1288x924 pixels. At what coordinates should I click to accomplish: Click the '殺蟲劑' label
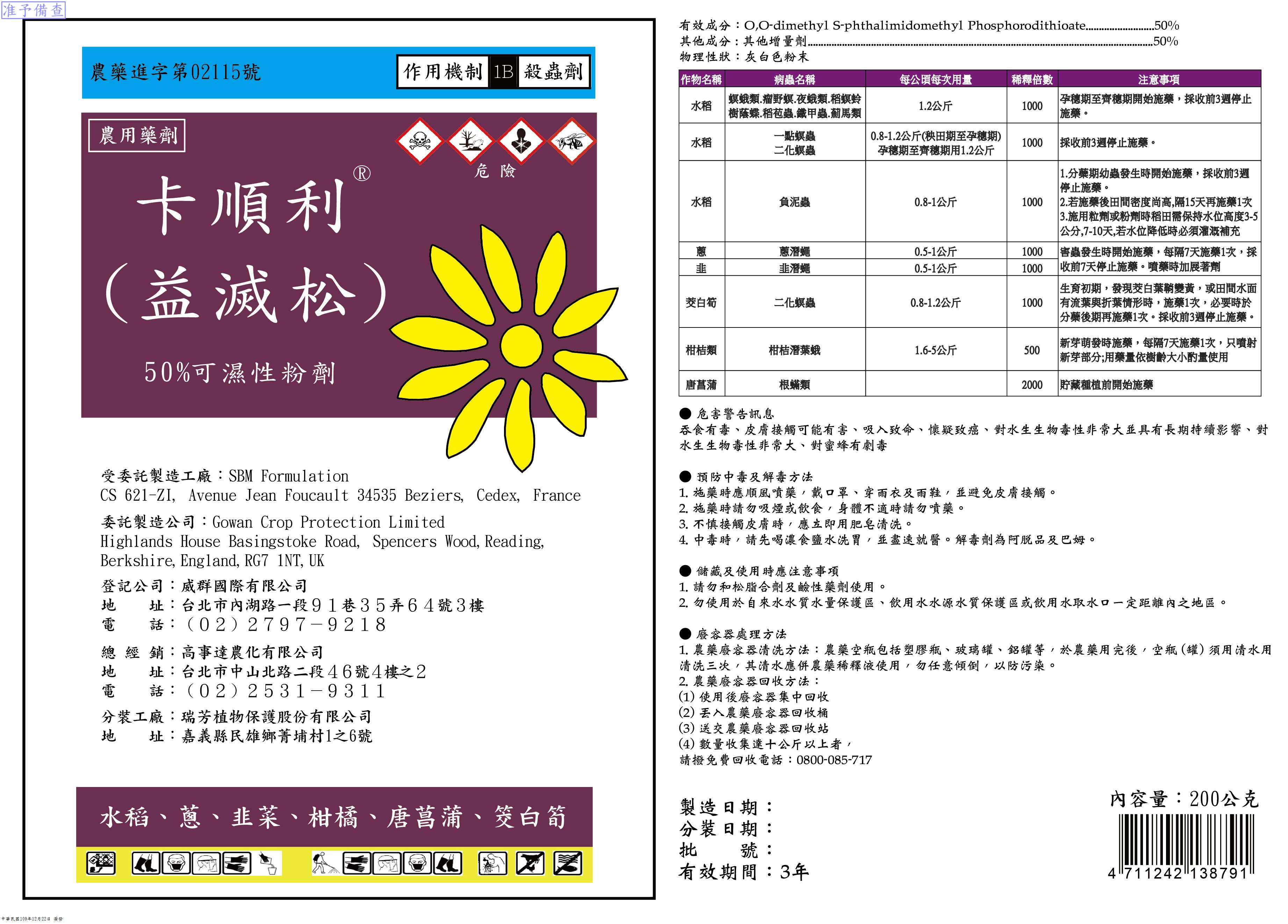(554, 72)
